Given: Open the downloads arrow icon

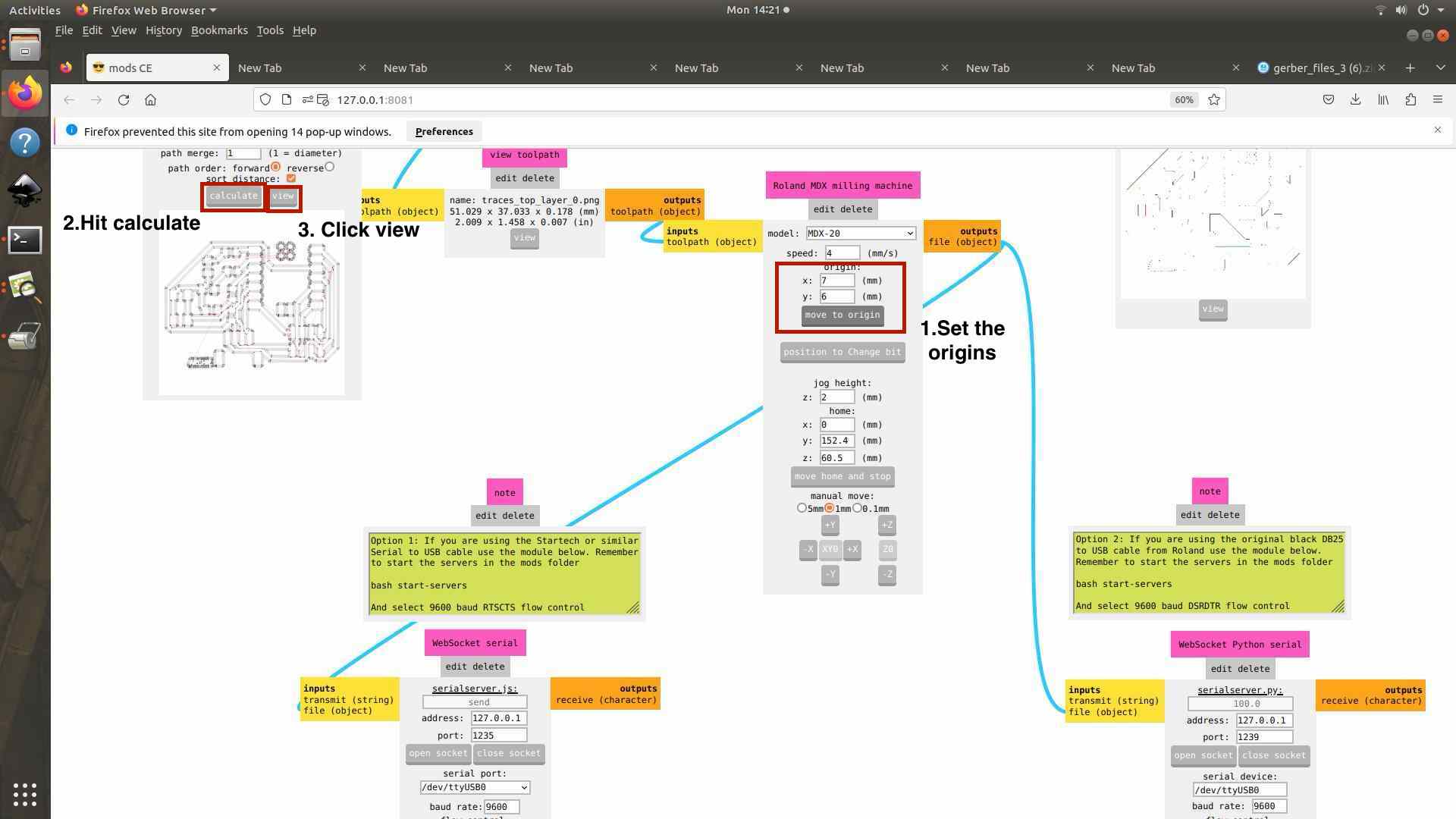Looking at the screenshot, I should coord(1355,100).
